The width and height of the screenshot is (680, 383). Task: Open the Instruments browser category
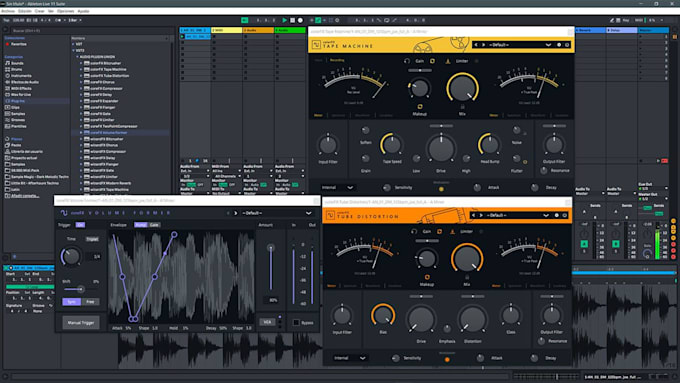click(18, 75)
